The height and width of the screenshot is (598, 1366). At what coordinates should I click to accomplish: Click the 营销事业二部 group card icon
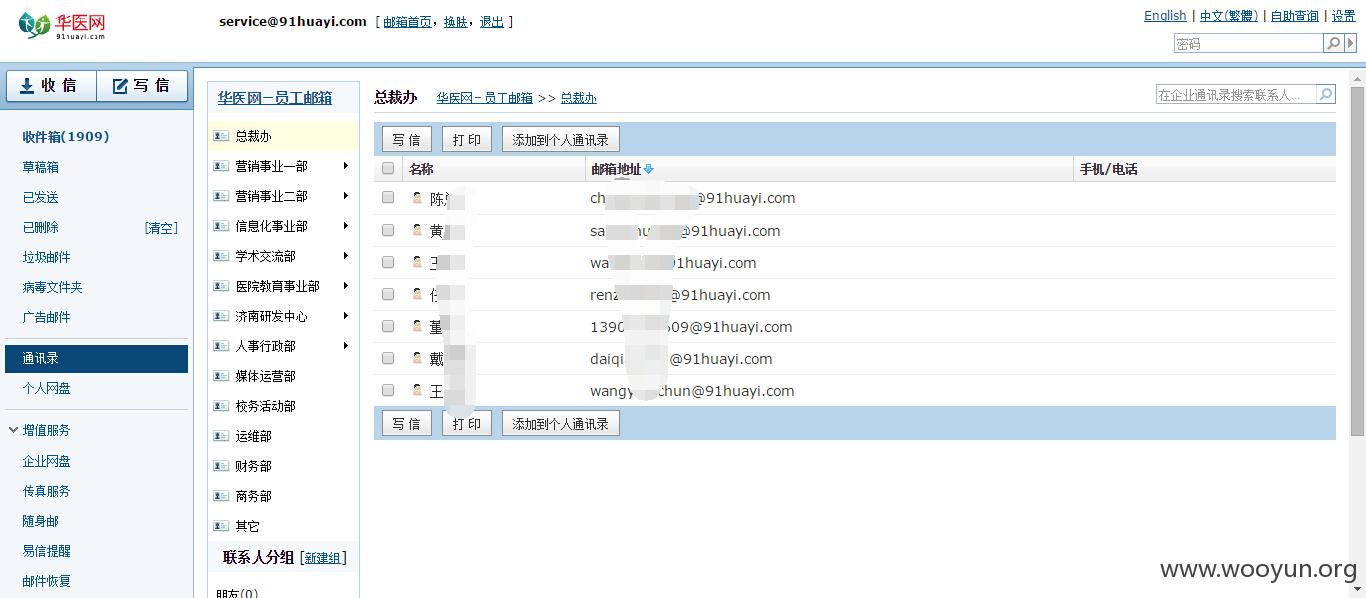click(x=221, y=196)
